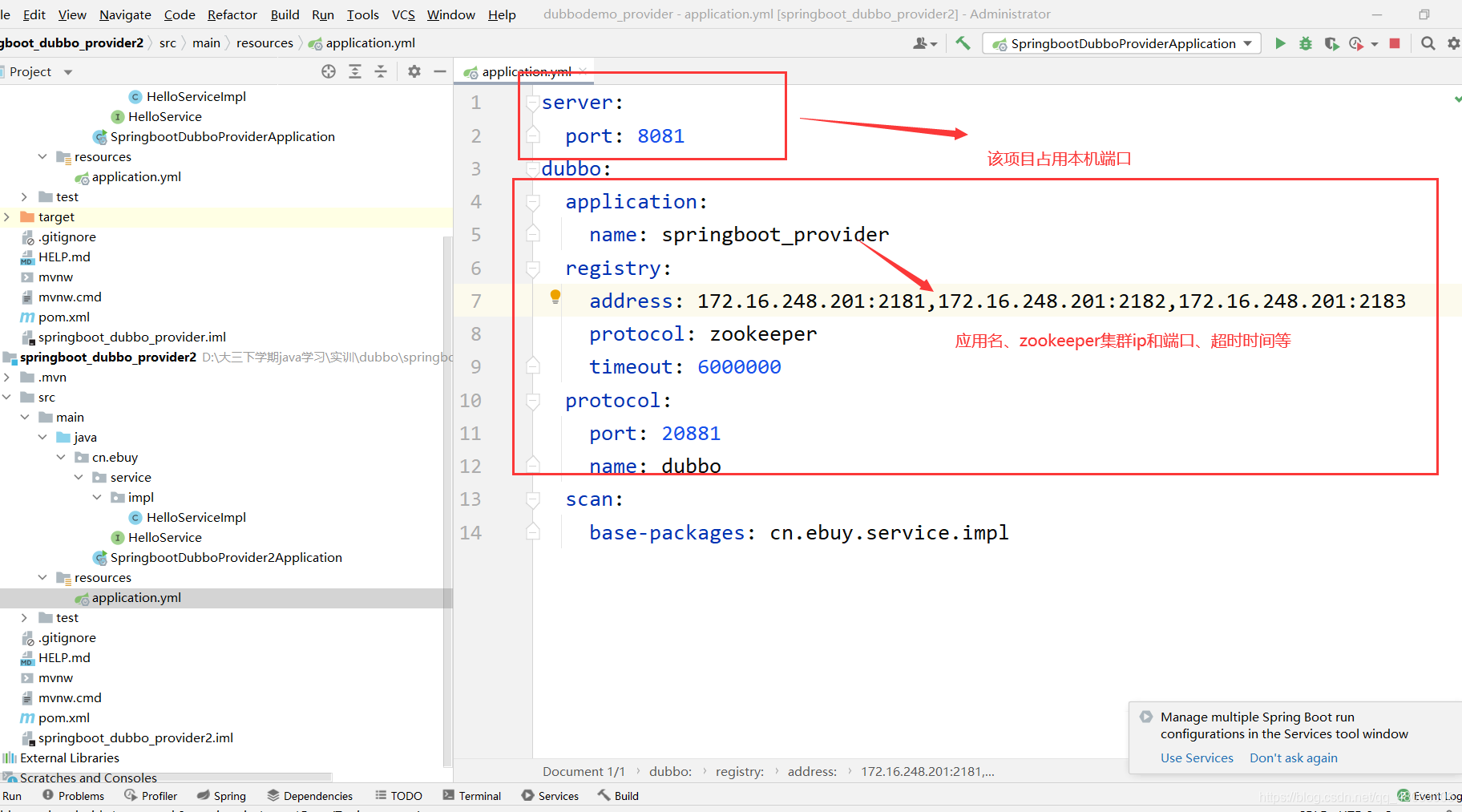Open Search Everywhere magnifier icon
This screenshot has width=1462, height=812.
click(x=1428, y=43)
